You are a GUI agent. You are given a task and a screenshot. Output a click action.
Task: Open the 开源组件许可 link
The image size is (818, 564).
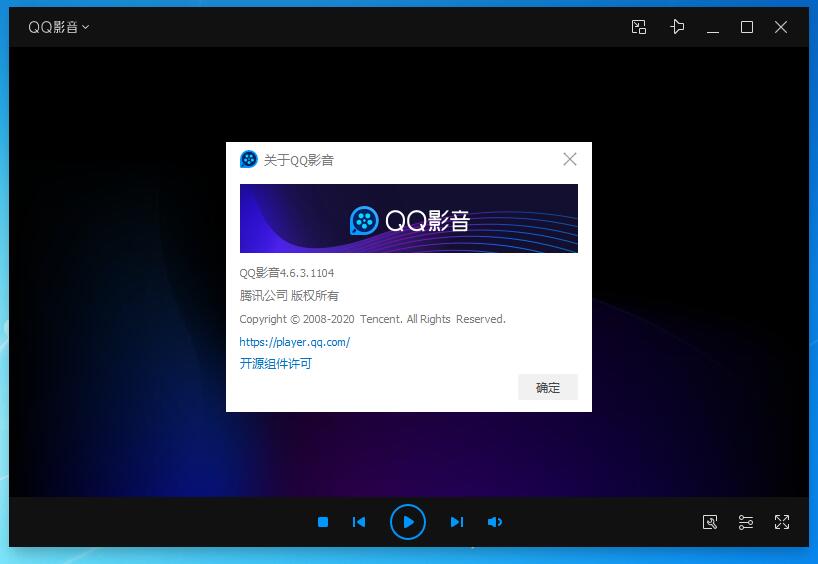click(x=275, y=364)
